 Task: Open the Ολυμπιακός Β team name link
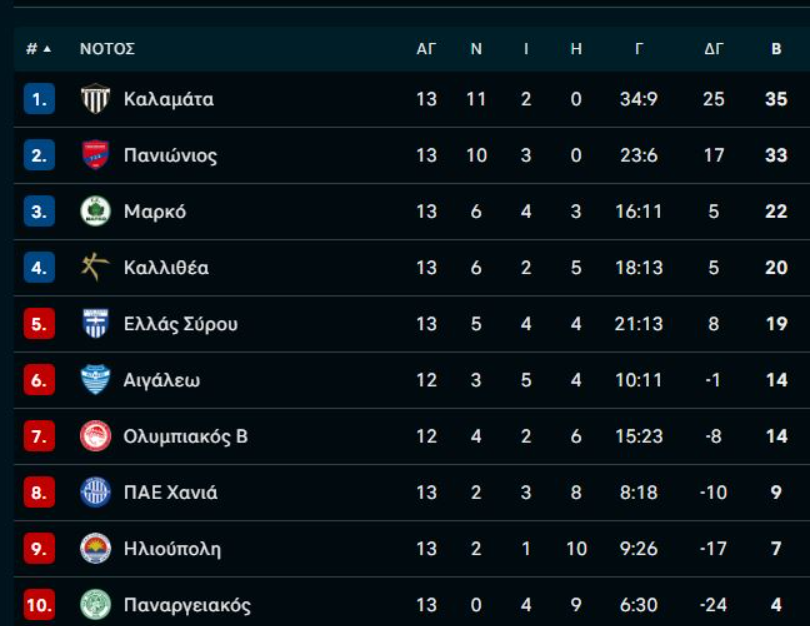tap(185, 436)
